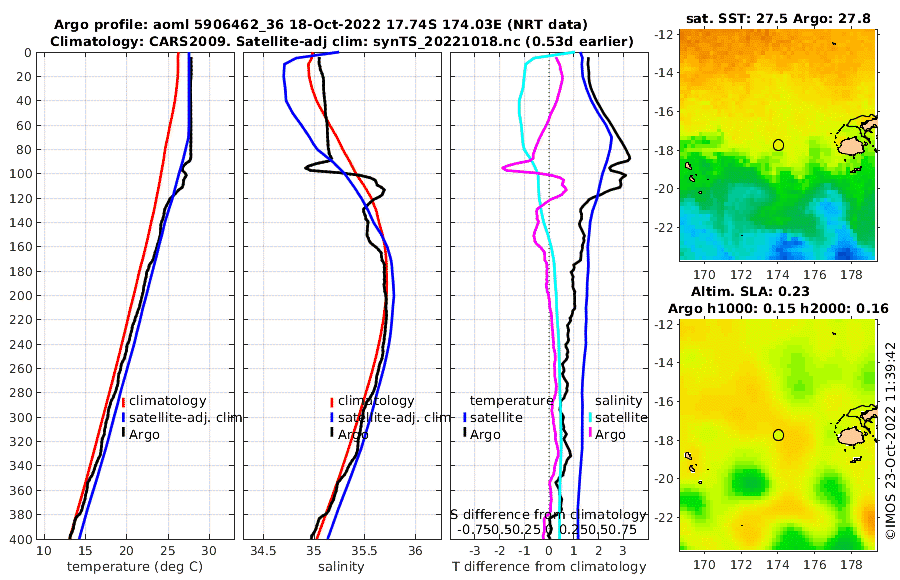Click the red climatology legend marker in temperature panel
900x580 pixels.
(x=123, y=401)
